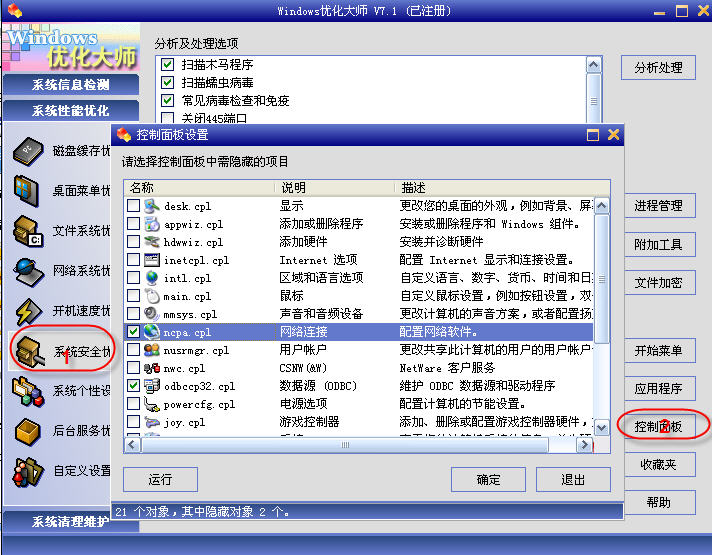The height and width of the screenshot is (555, 712).
Task: Click the appwiz.cpl add/remove programs icon
Action: (152, 224)
